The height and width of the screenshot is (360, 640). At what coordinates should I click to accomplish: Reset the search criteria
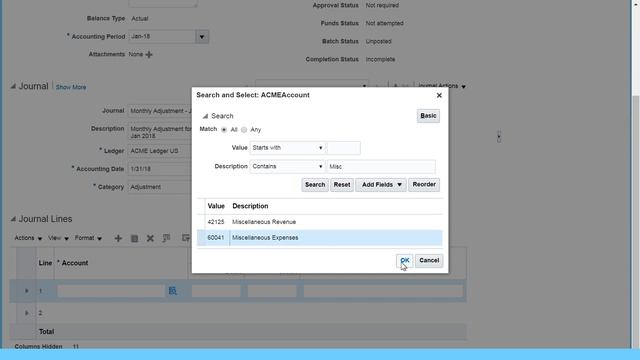click(342, 185)
